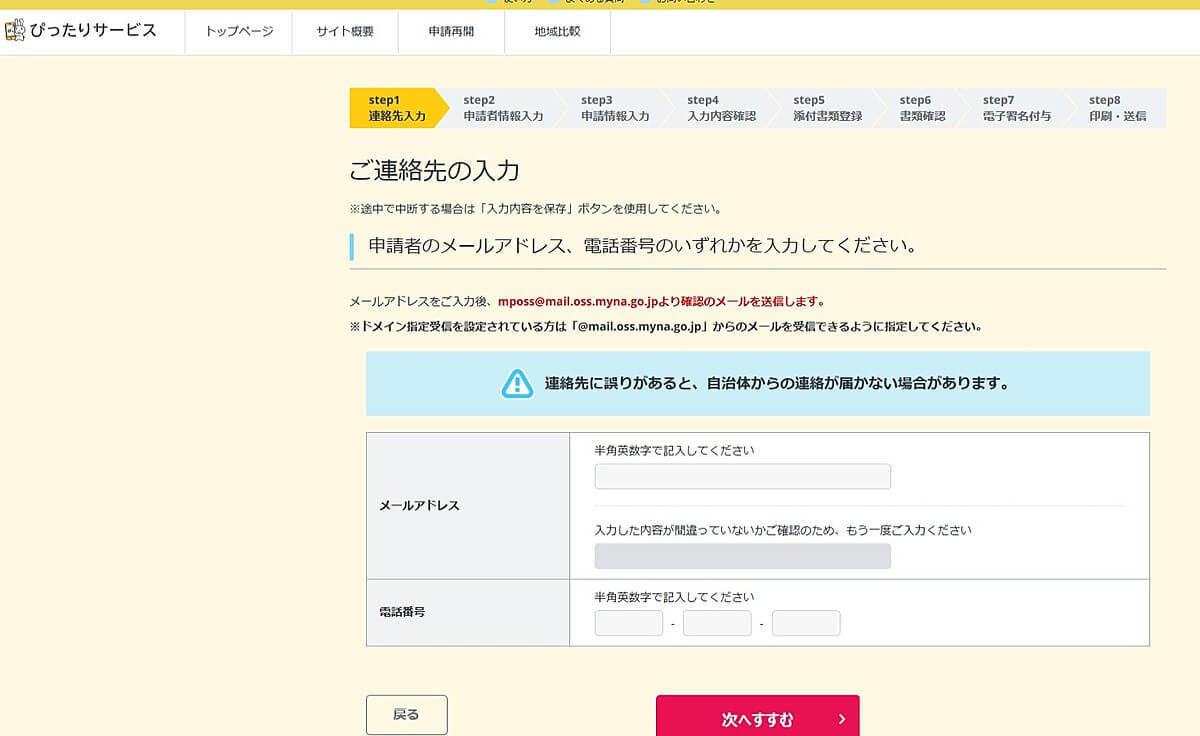Go to the 地域比較 menu item
1200x736 pixels.
(557, 31)
